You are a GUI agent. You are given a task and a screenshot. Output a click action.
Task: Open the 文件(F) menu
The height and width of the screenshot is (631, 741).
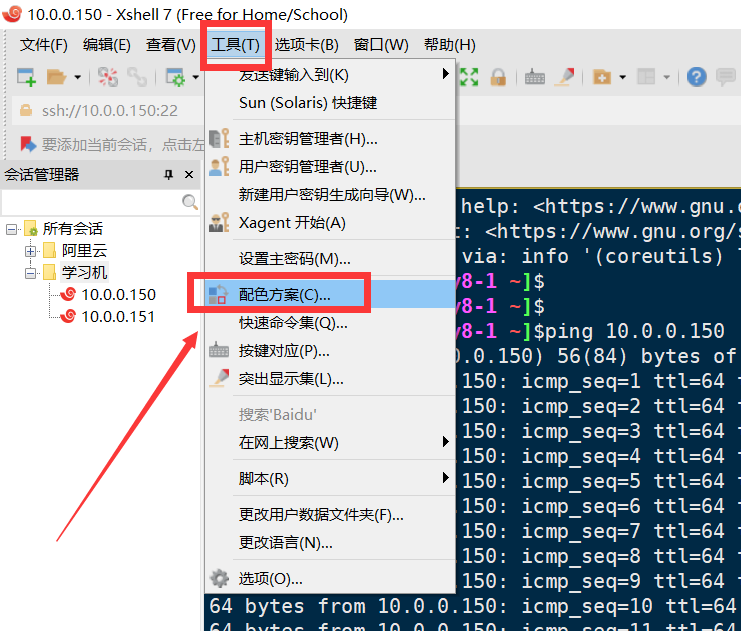click(43, 45)
